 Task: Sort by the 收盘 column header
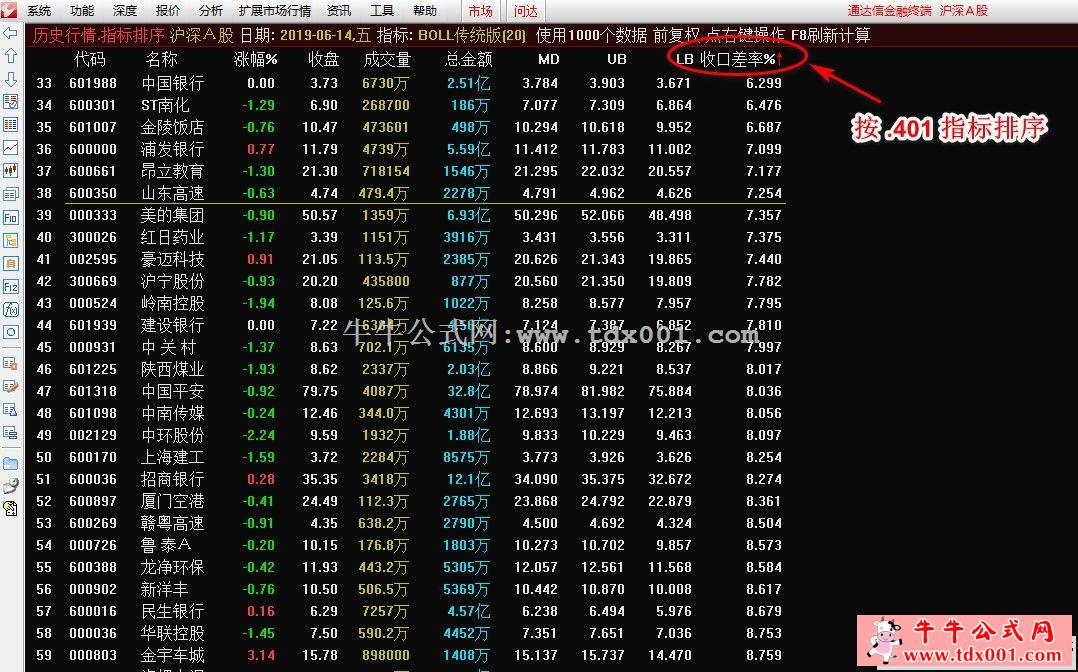tap(323, 59)
